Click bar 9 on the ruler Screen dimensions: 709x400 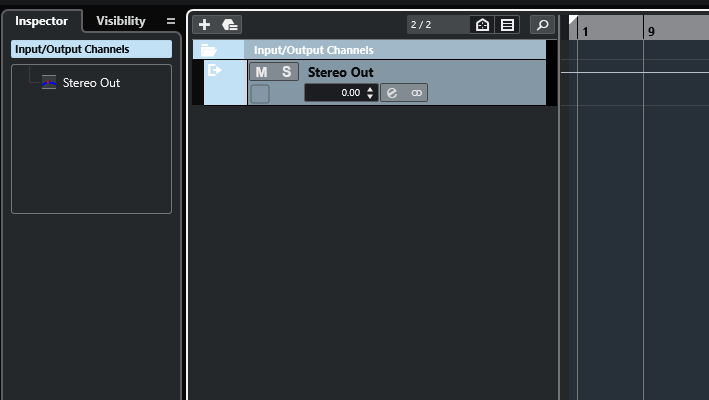pyautogui.click(x=651, y=32)
